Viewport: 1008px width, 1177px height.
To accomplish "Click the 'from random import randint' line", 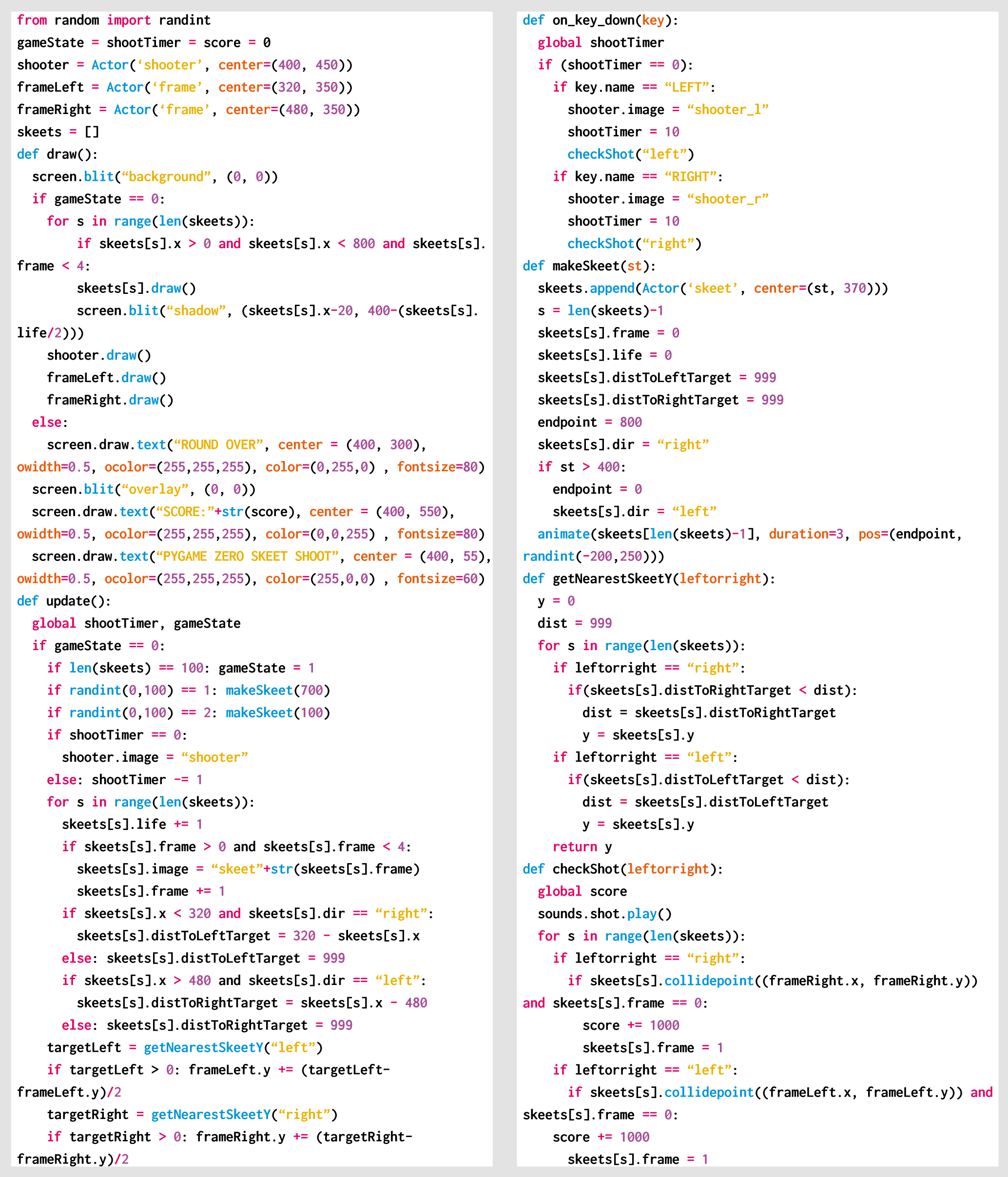I will pos(114,20).
